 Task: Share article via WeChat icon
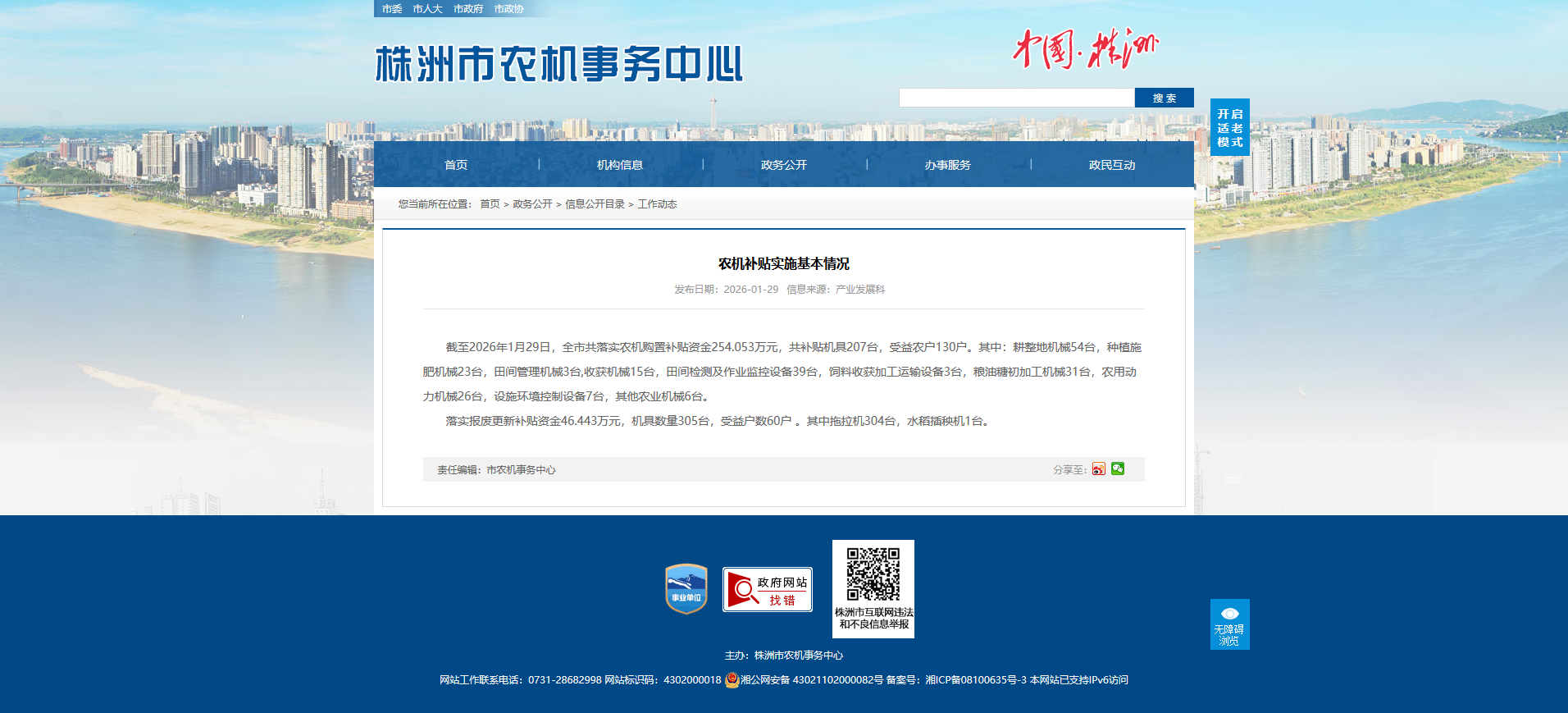1118,468
